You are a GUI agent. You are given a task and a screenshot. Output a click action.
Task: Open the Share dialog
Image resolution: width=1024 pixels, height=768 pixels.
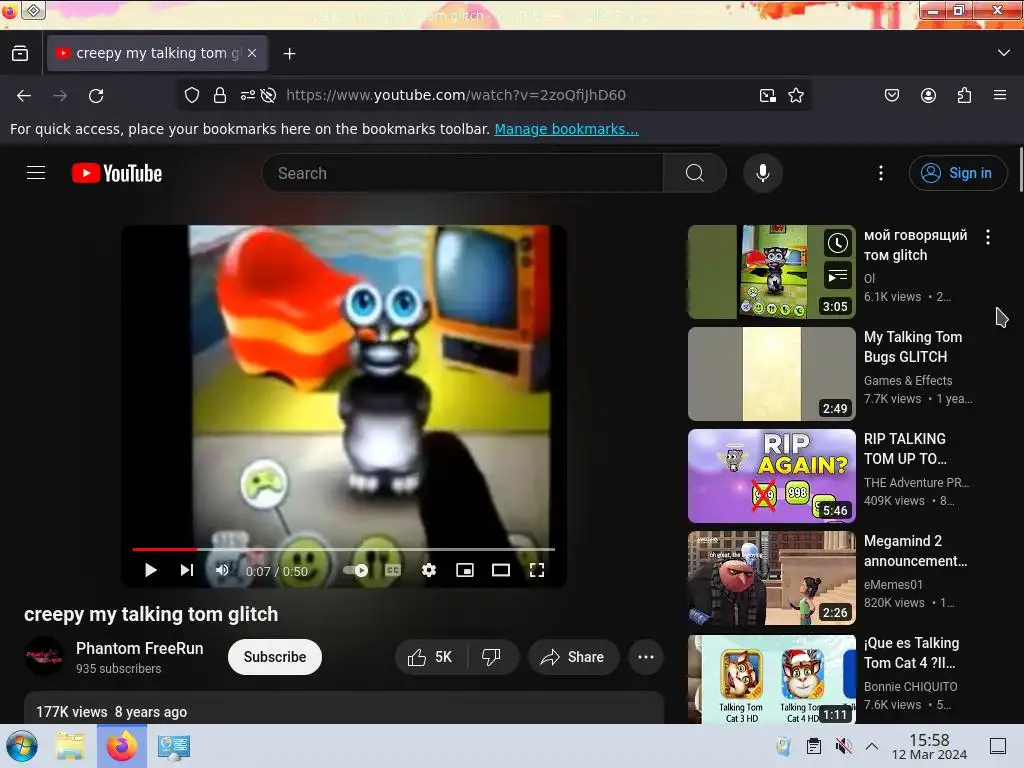[x=573, y=657]
